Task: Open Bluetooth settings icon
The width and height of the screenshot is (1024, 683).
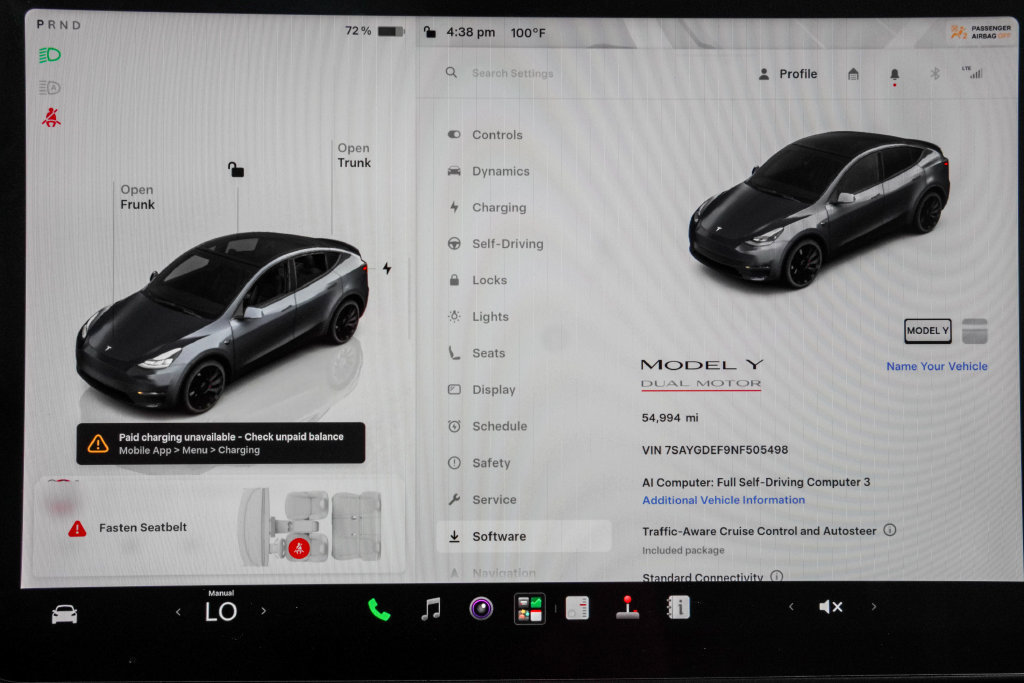Action: click(x=935, y=74)
